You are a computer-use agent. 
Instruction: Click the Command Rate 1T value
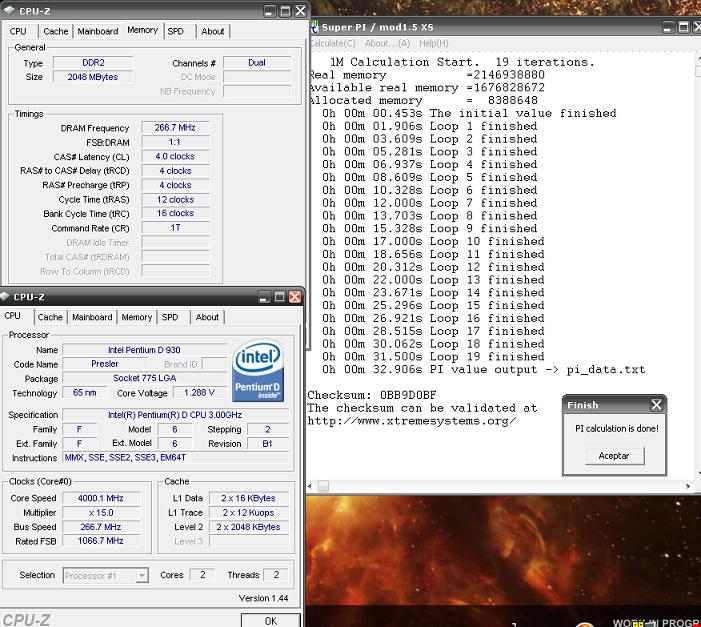(175, 228)
